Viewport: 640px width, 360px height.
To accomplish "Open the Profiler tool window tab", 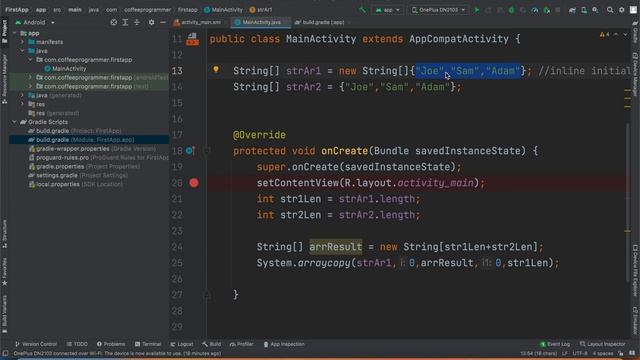I will click(242, 344).
